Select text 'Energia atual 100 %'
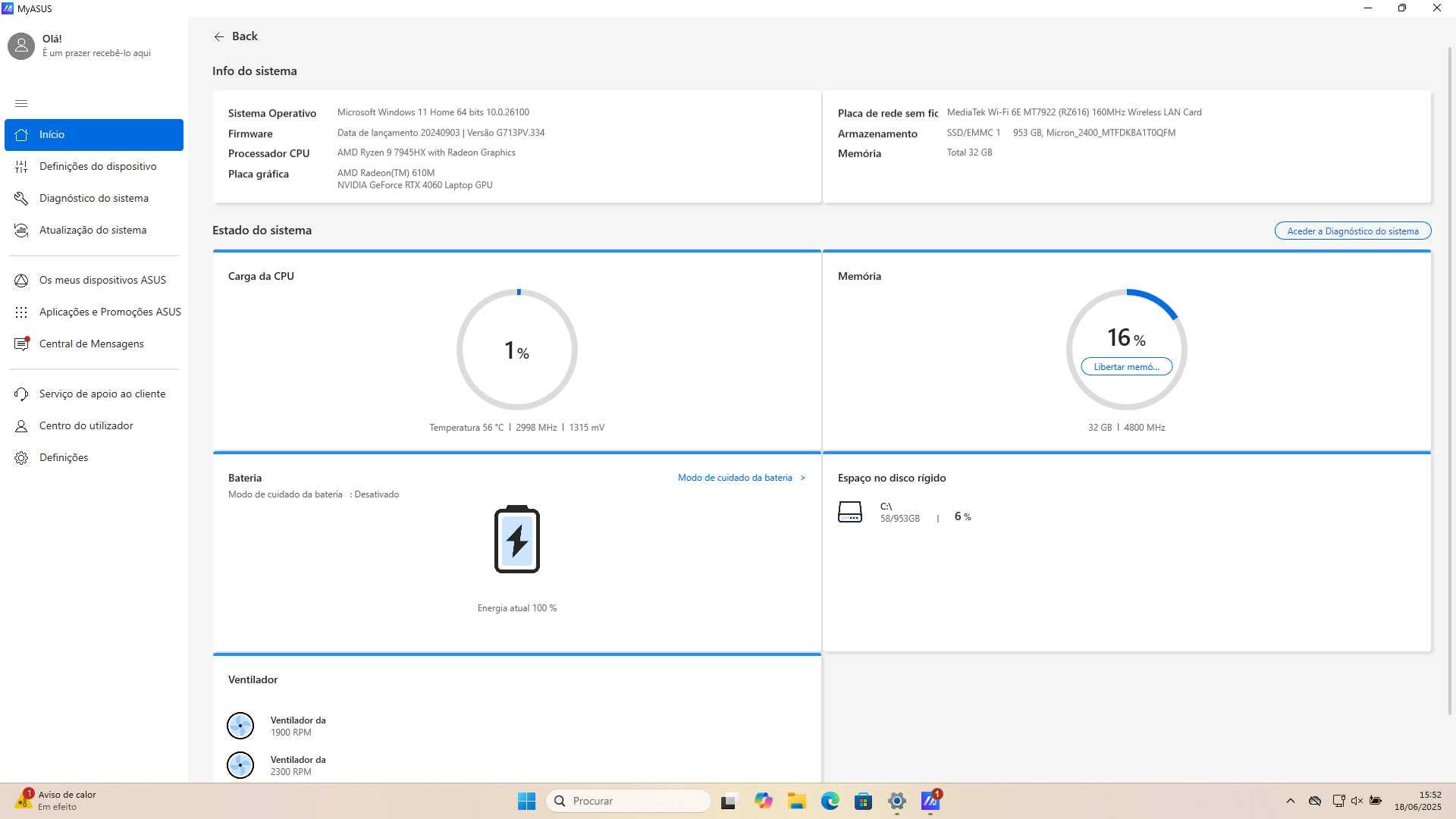The height and width of the screenshot is (819, 1456). click(517, 608)
